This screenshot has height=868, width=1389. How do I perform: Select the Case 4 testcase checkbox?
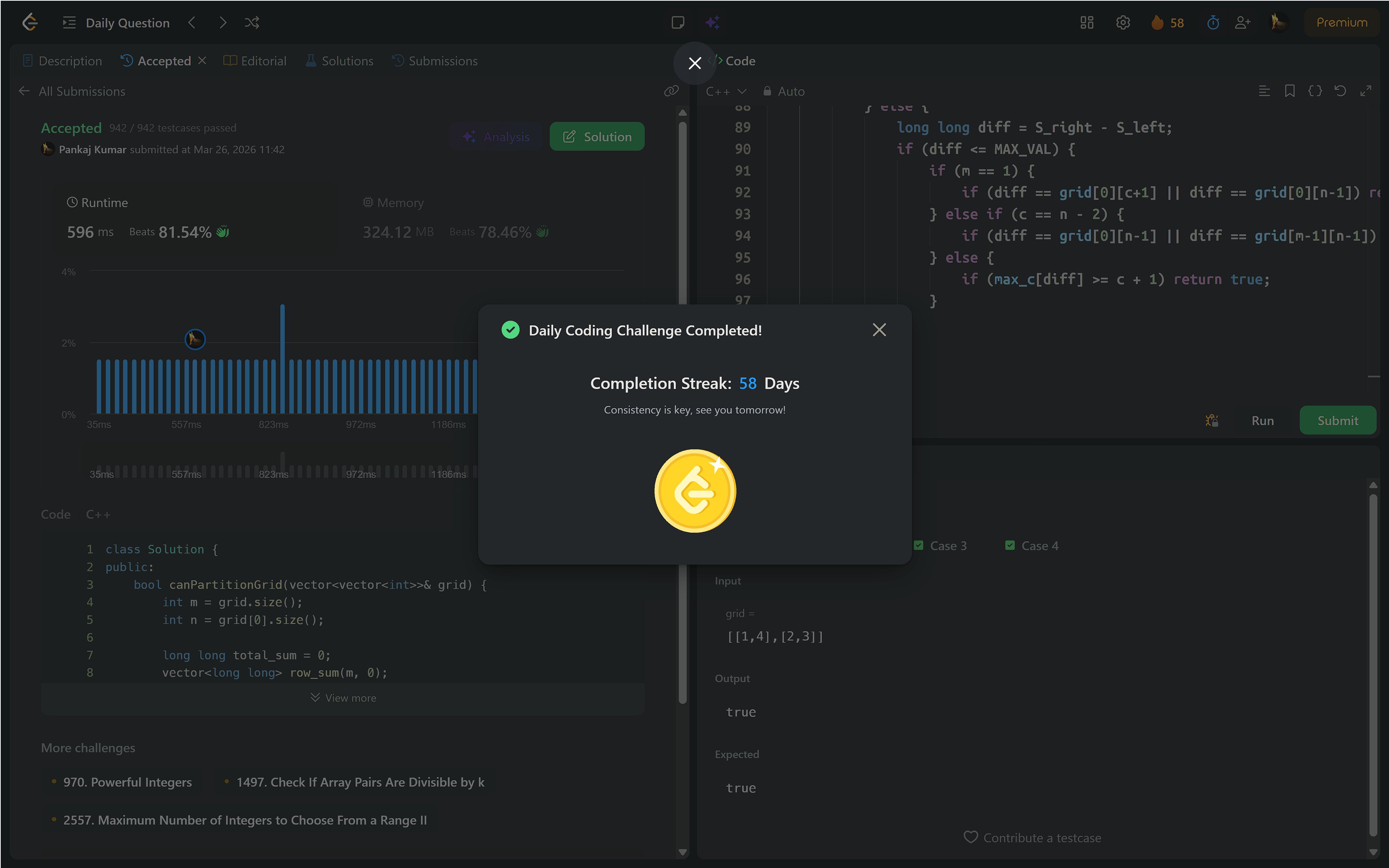coord(1010,546)
